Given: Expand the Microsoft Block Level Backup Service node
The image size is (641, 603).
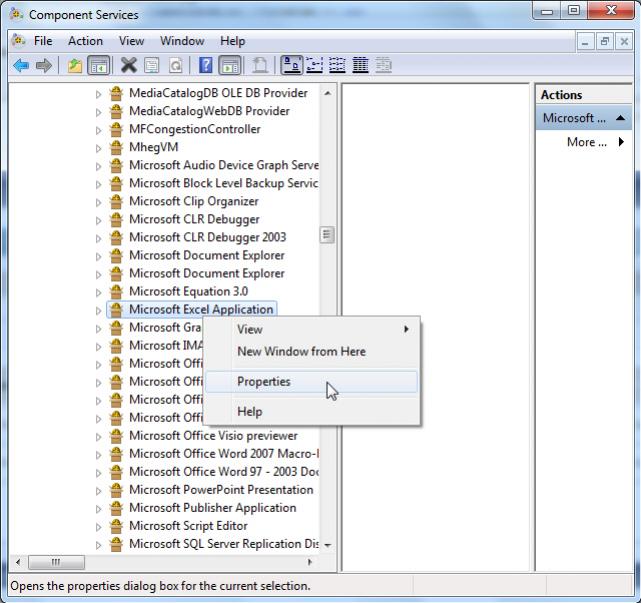Looking at the screenshot, I should (x=98, y=184).
